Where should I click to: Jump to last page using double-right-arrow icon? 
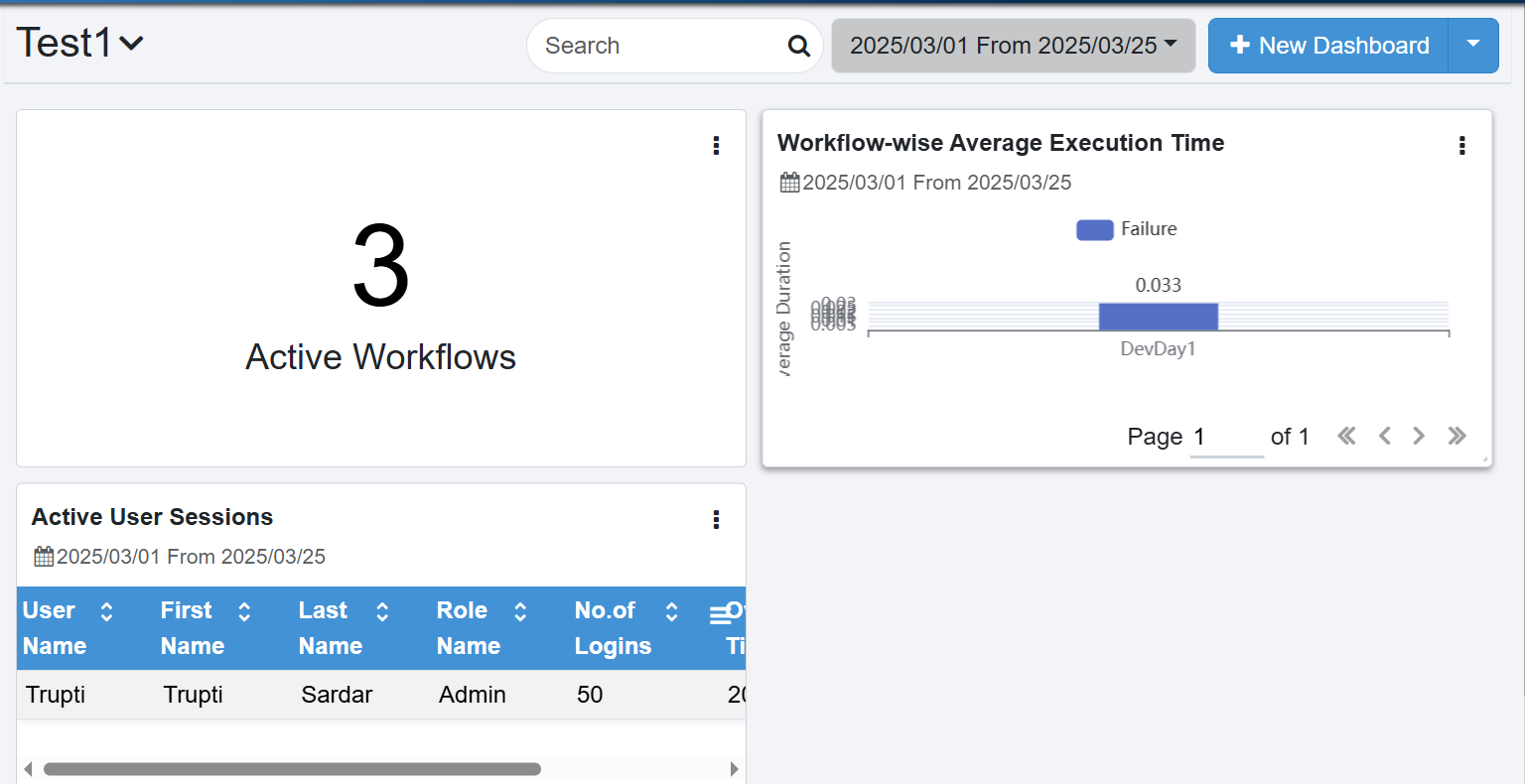pos(1456,436)
